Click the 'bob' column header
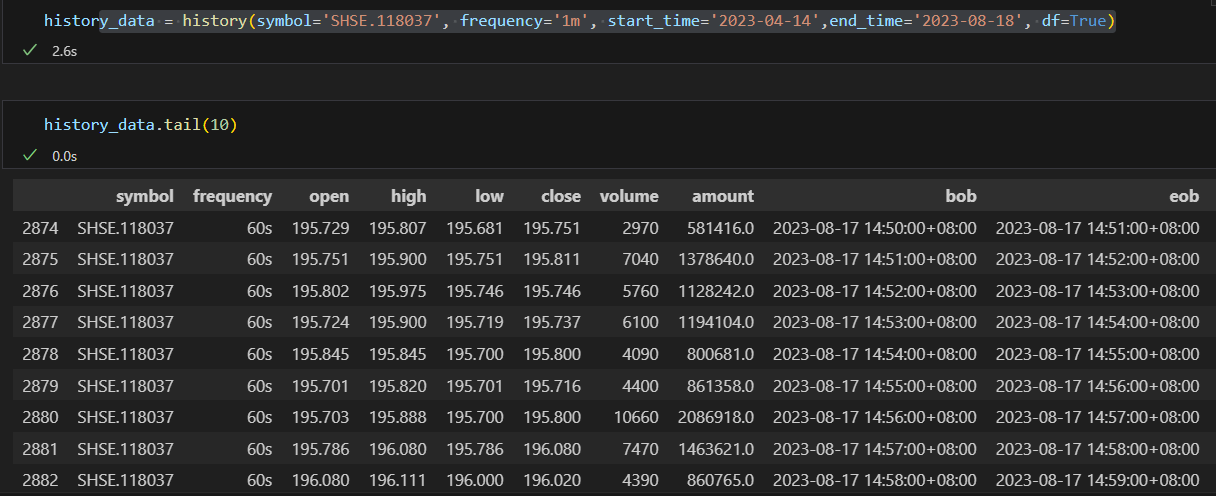Screen dimensions: 1216x496 click(x=961, y=196)
